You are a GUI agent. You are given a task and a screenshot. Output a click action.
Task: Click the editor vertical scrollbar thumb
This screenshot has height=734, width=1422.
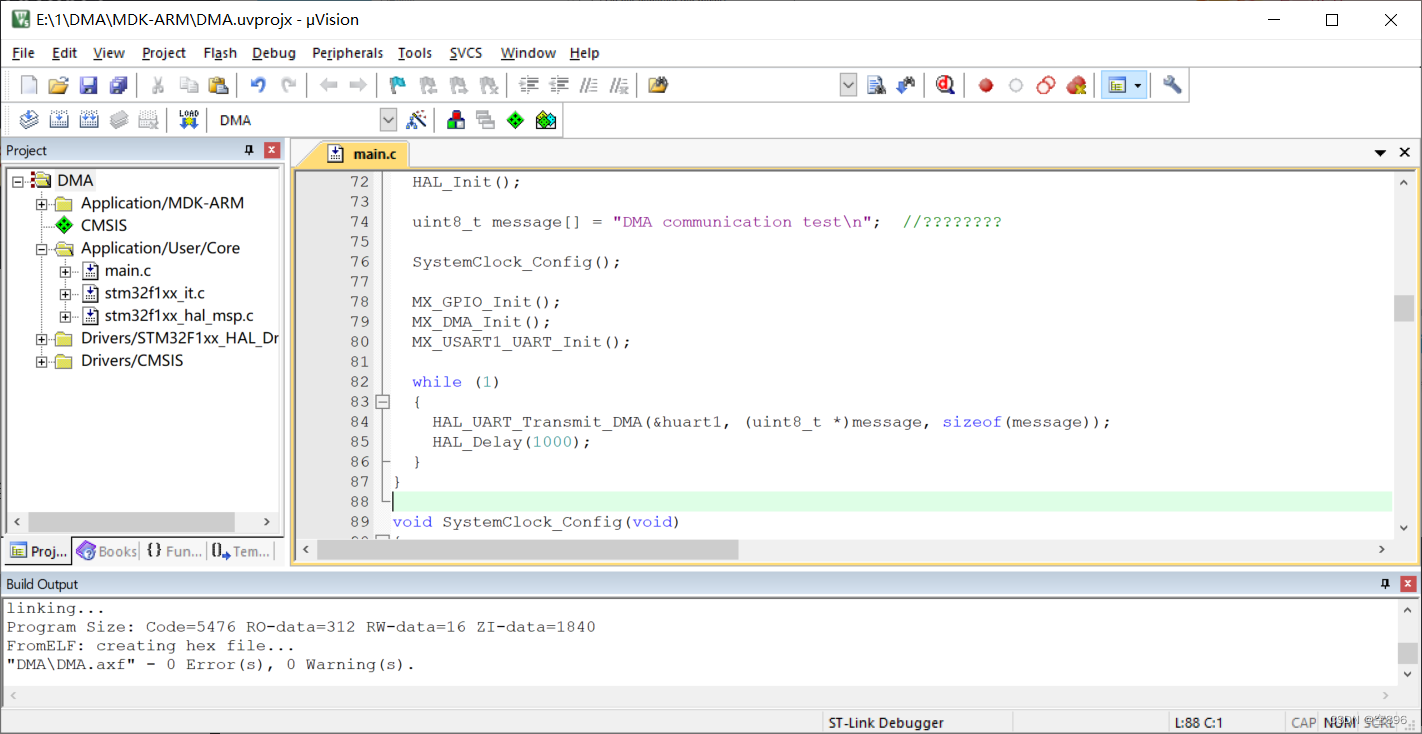coord(1404,308)
